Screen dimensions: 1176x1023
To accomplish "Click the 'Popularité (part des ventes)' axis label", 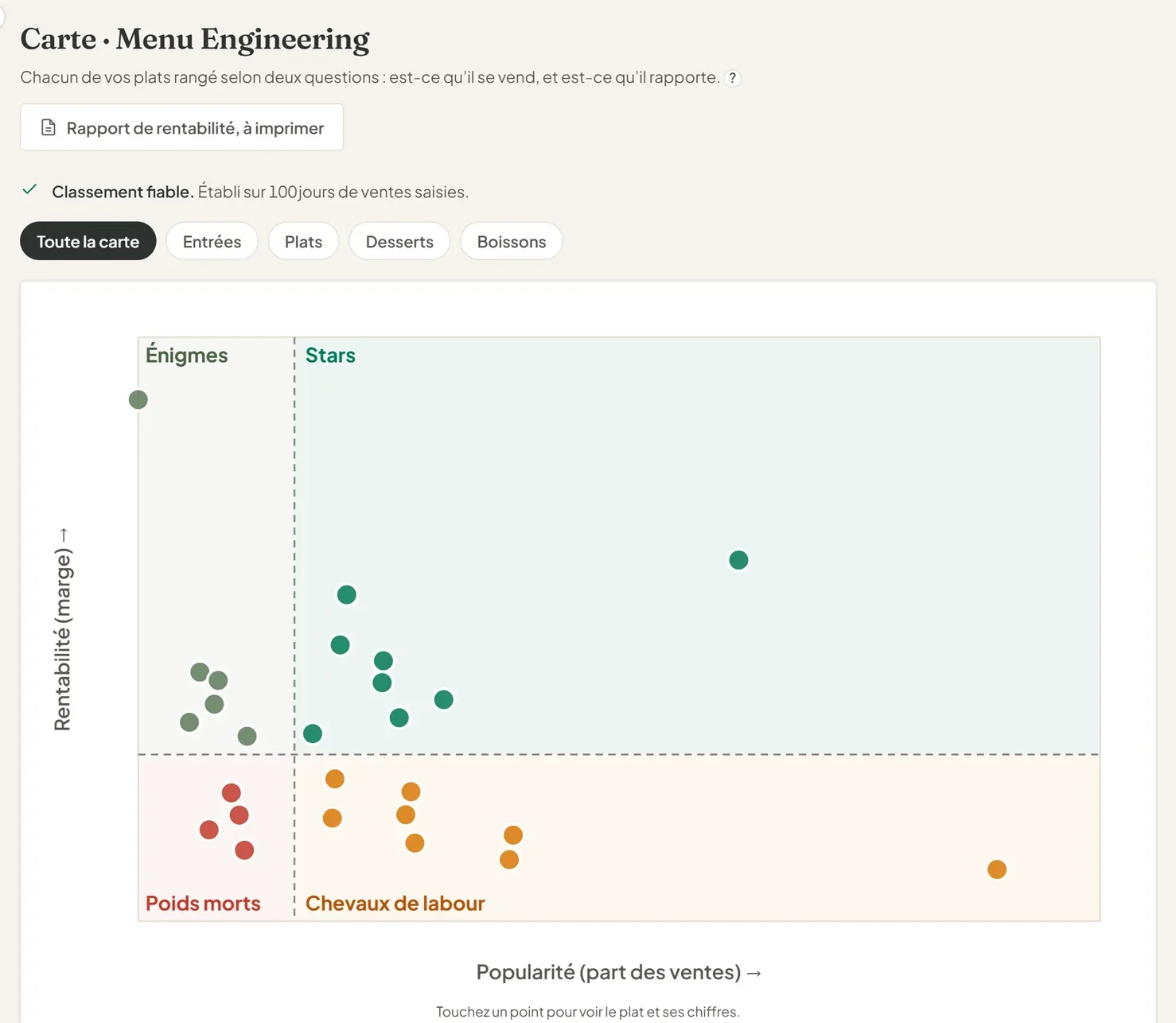I will 619,972.
